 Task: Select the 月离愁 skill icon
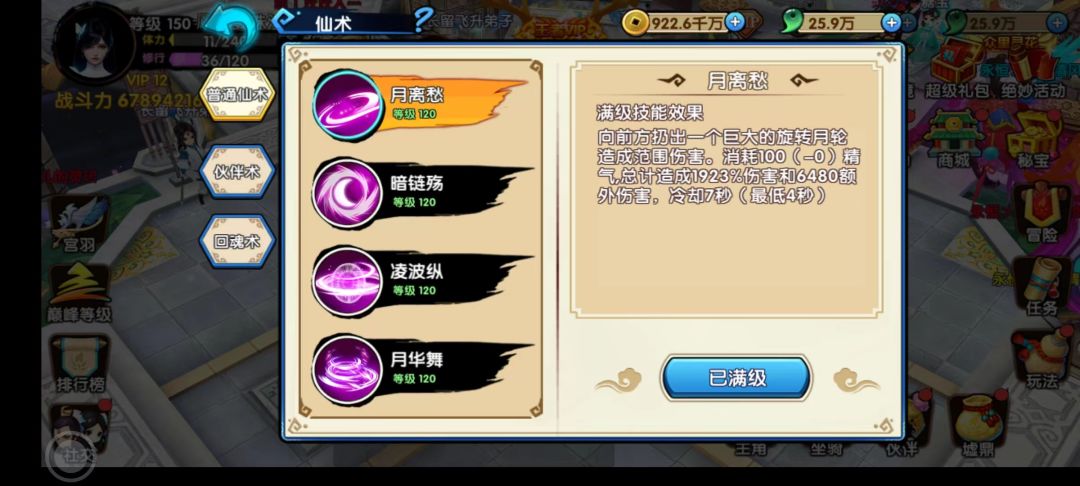[x=347, y=105]
